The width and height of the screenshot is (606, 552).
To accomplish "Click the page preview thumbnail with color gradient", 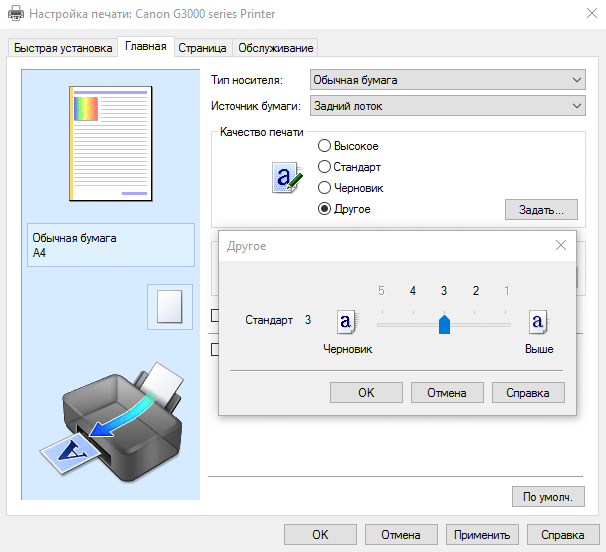I will (111, 143).
